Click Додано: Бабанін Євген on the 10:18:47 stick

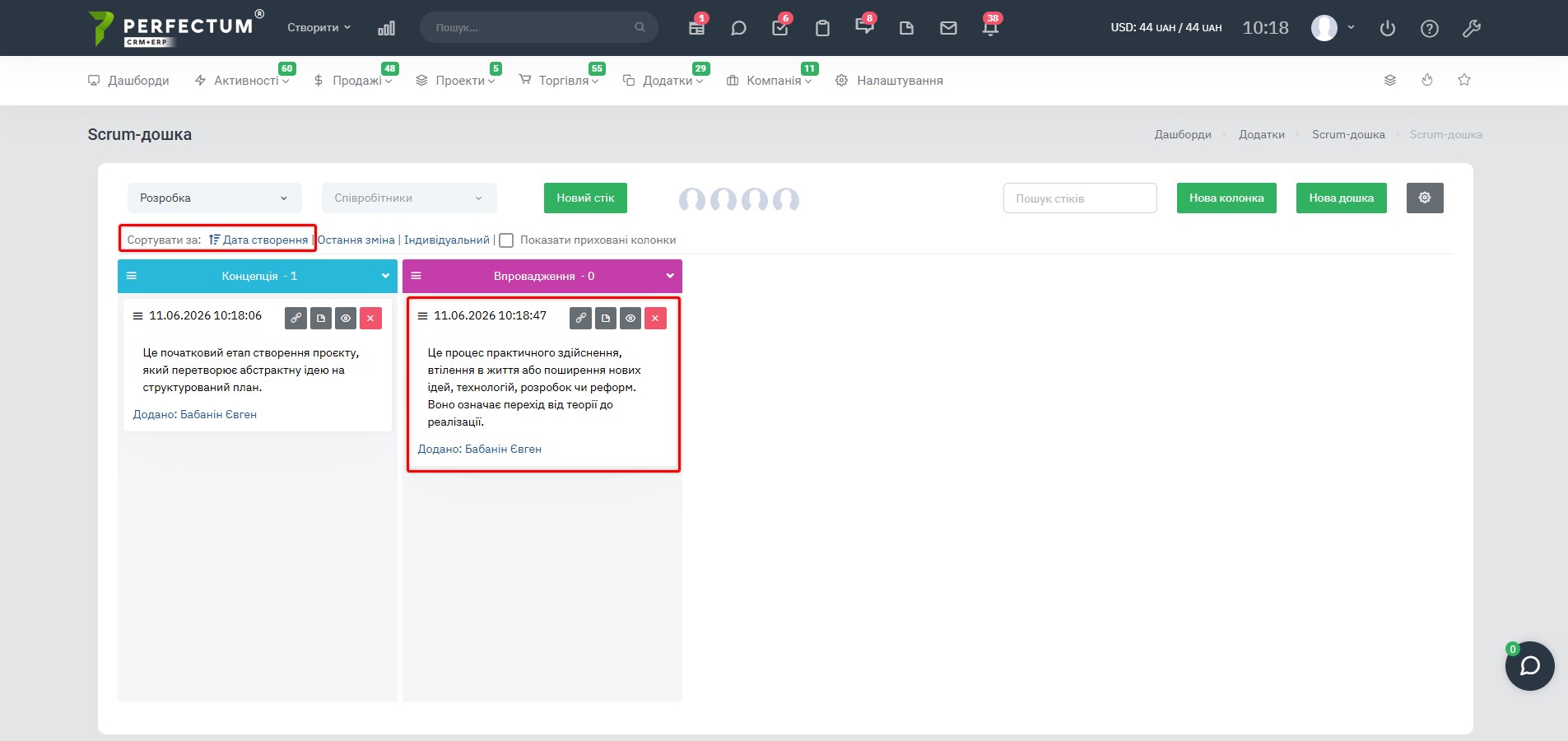[x=479, y=449]
